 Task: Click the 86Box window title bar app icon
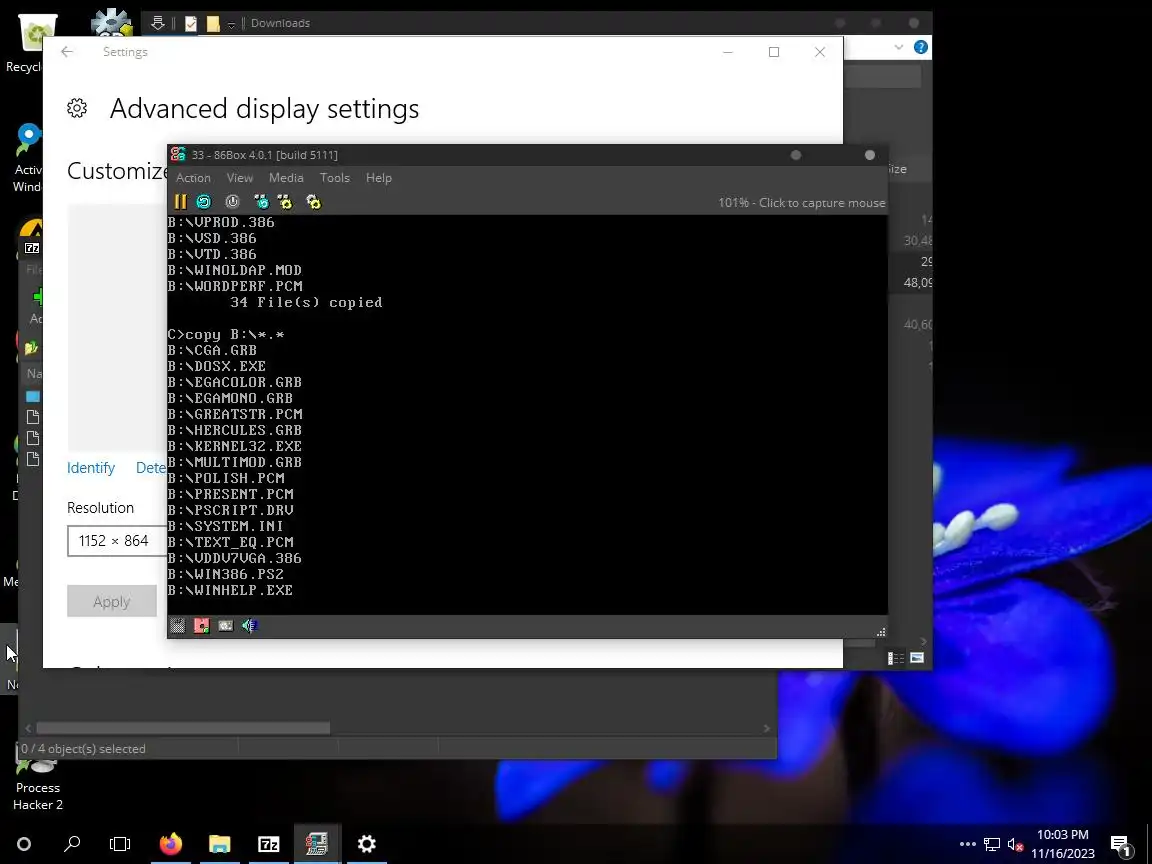coord(178,154)
